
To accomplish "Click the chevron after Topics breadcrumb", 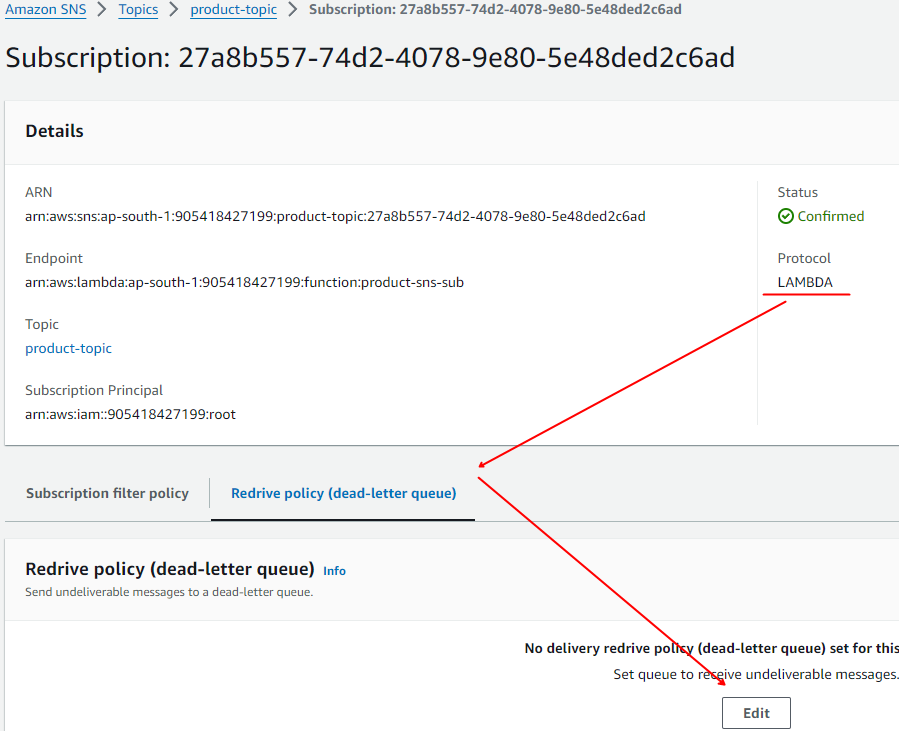I will point(174,10).
